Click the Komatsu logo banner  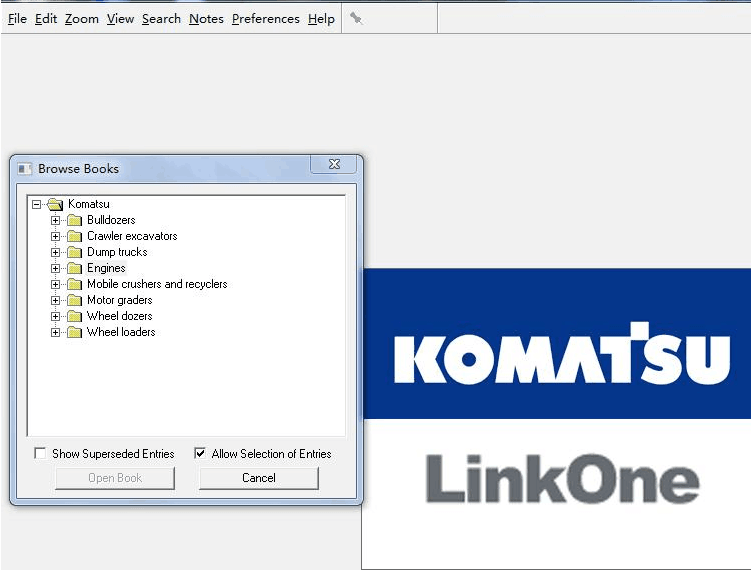click(557, 343)
